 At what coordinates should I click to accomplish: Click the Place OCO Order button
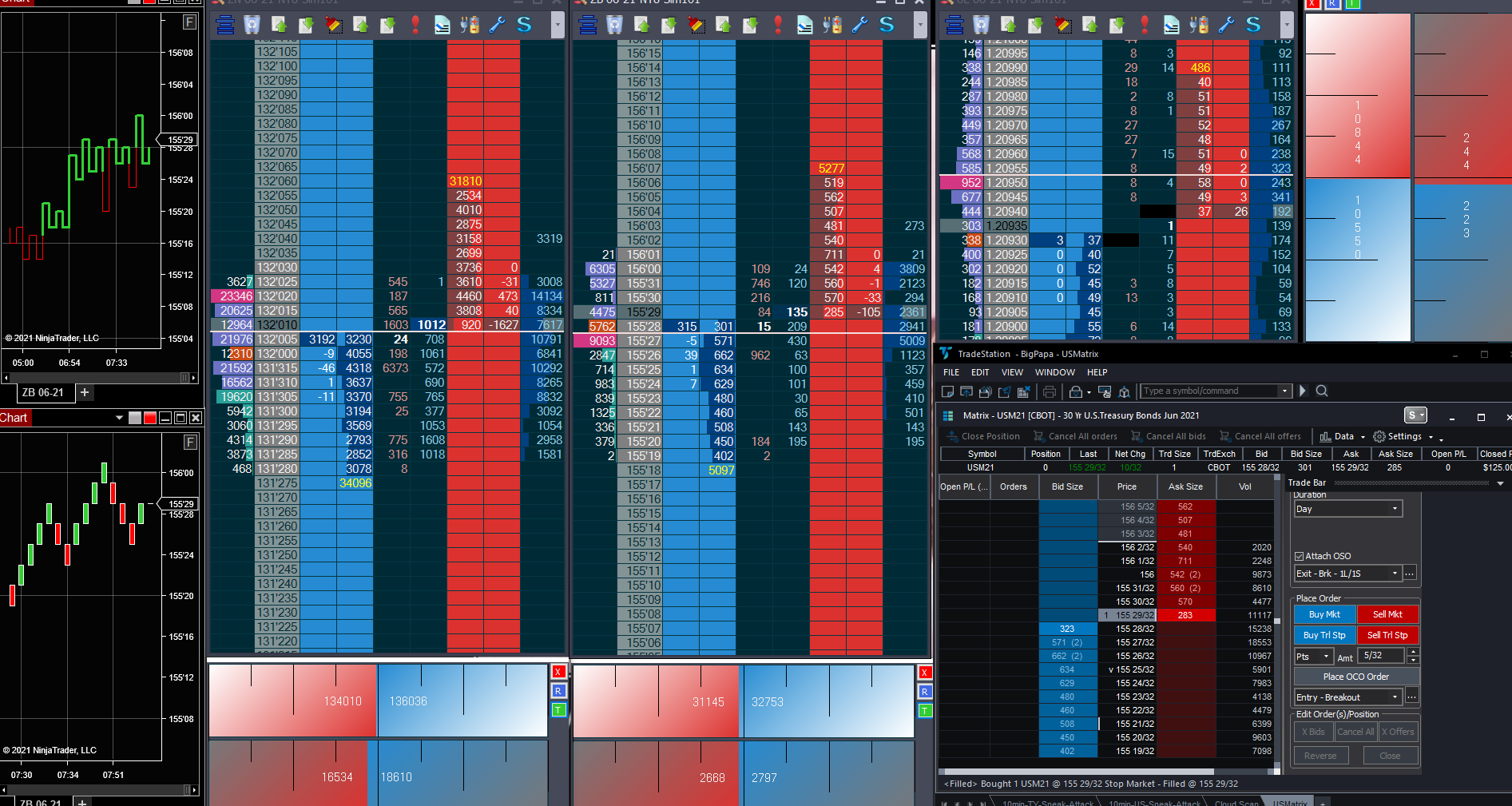(x=1356, y=677)
